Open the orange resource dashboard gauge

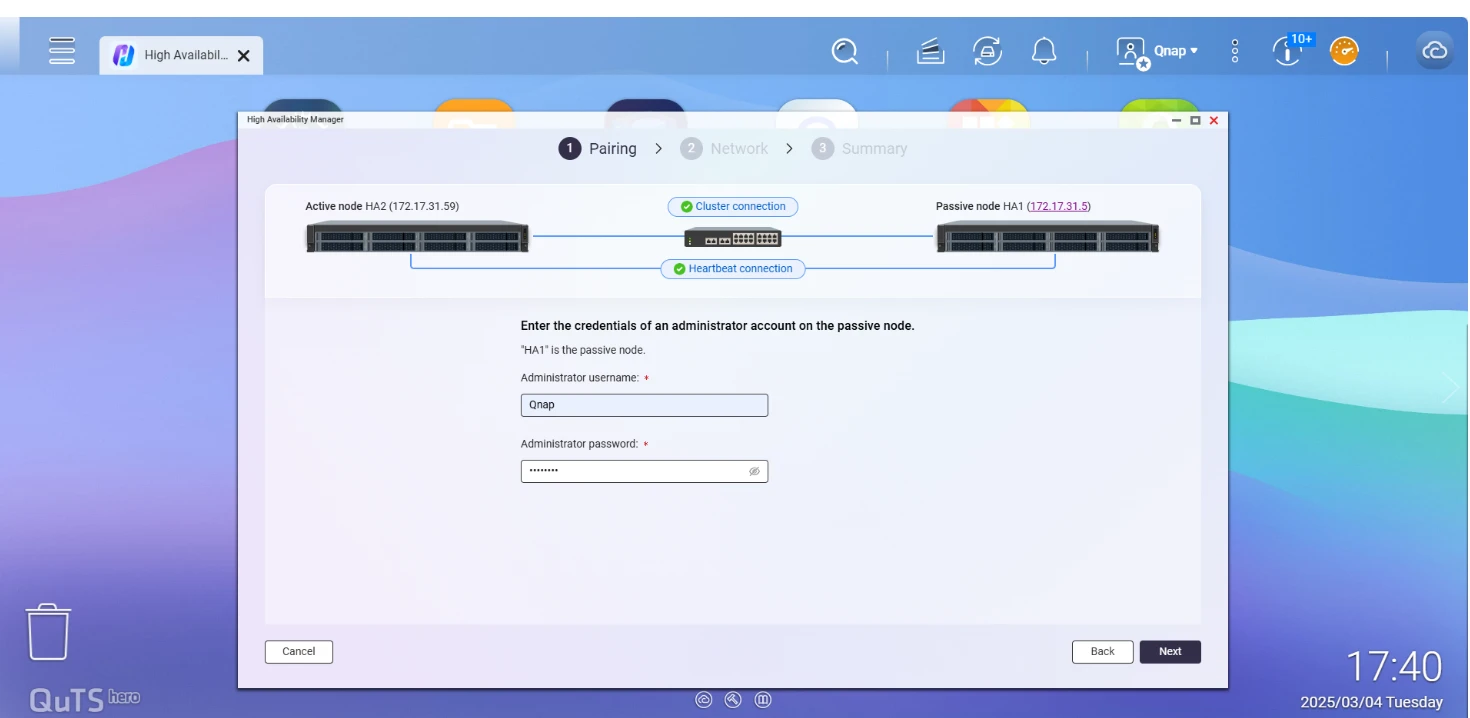coord(1344,51)
